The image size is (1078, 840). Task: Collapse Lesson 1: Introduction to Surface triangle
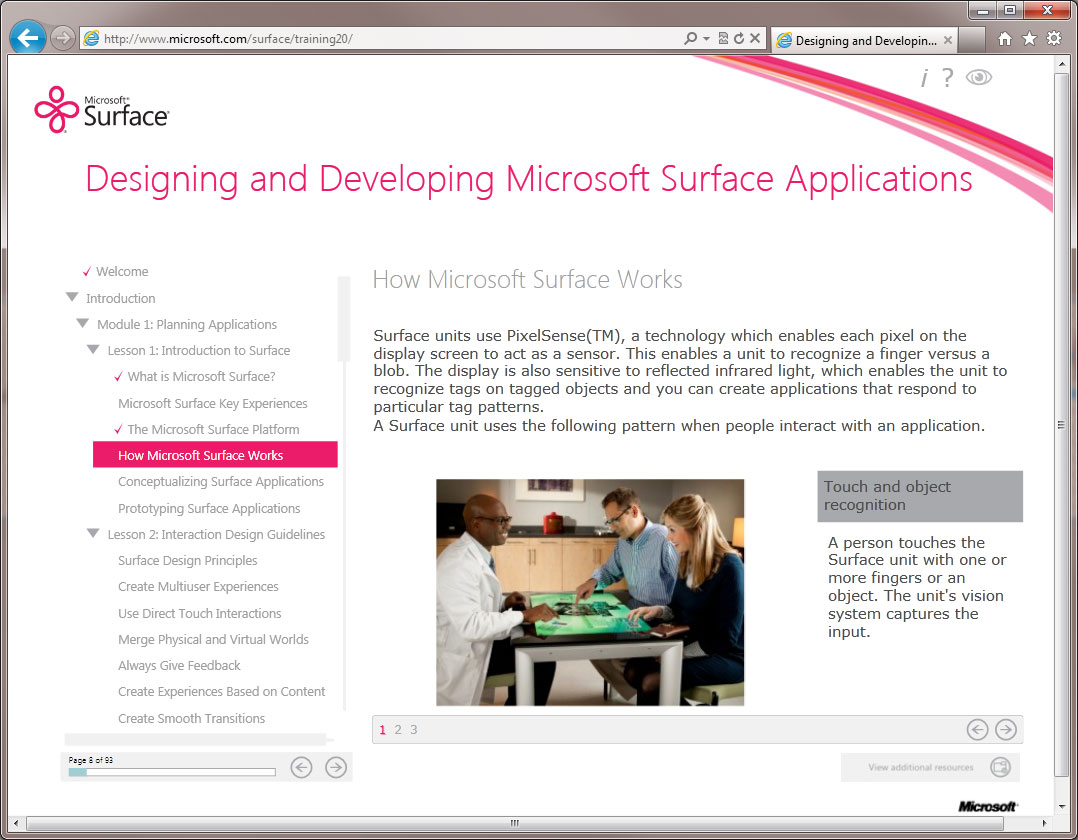click(94, 349)
